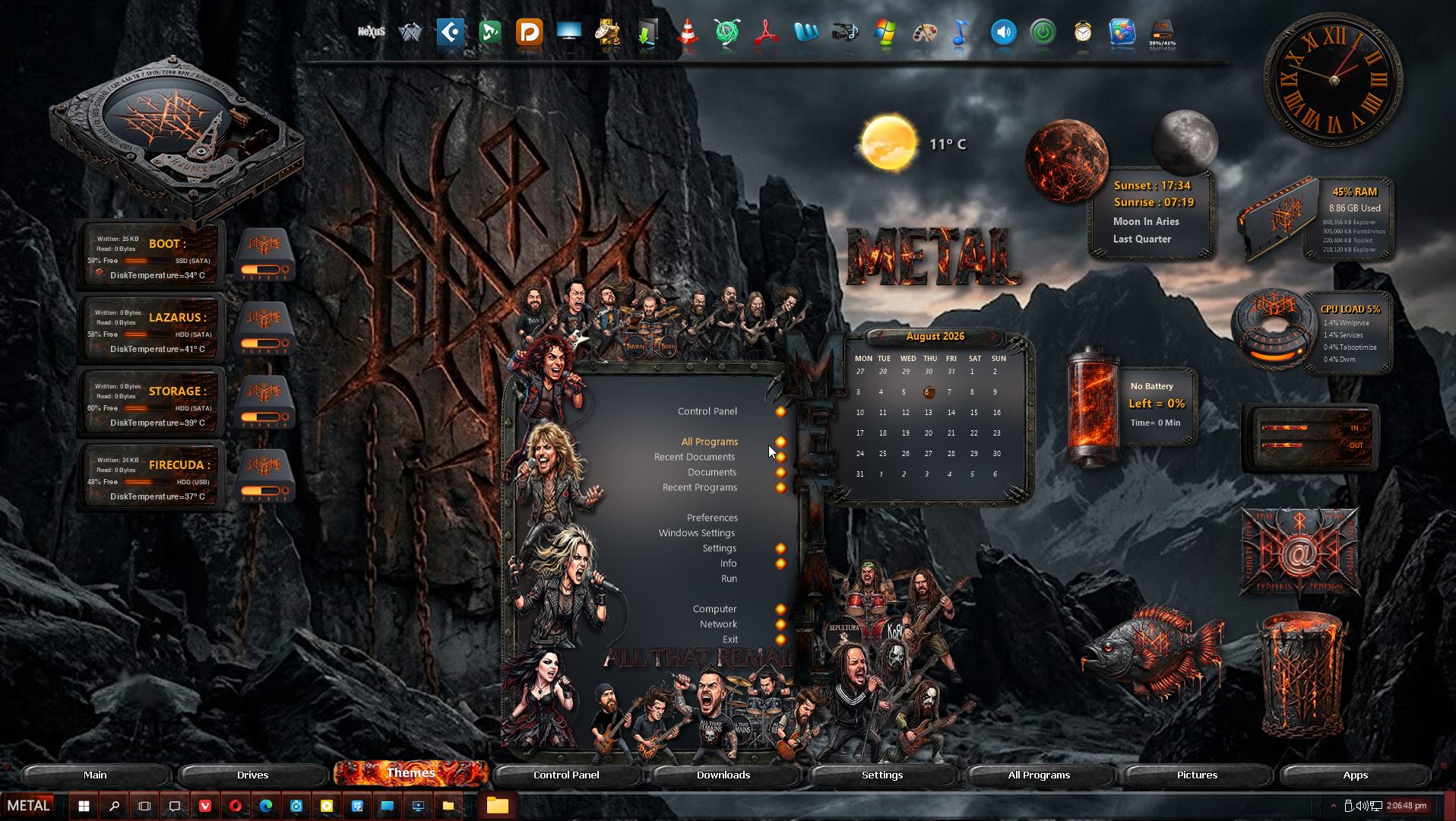The width and height of the screenshot is (1456, 821).
Task: Open Windows Settings menu entry
Action: pyautogui.click(x=697, y=533)
